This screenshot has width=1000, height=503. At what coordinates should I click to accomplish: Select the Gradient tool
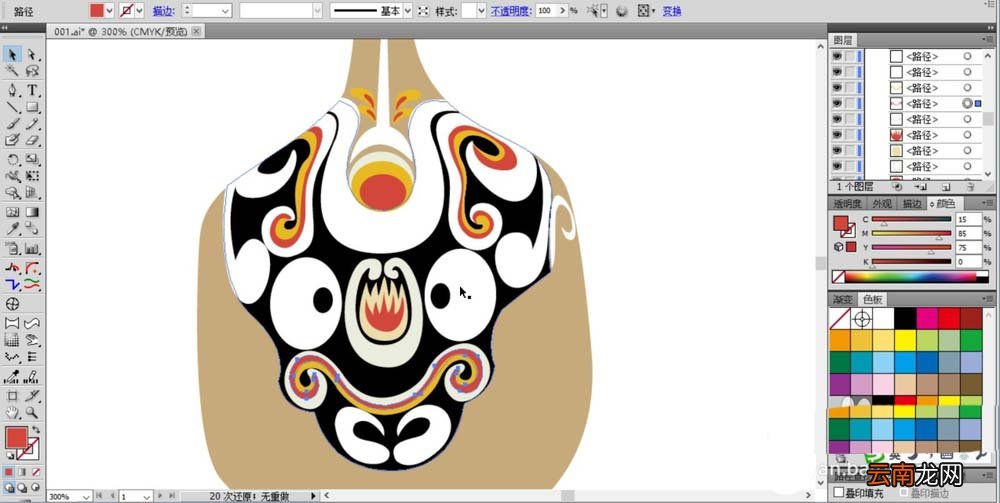[32, 212]
